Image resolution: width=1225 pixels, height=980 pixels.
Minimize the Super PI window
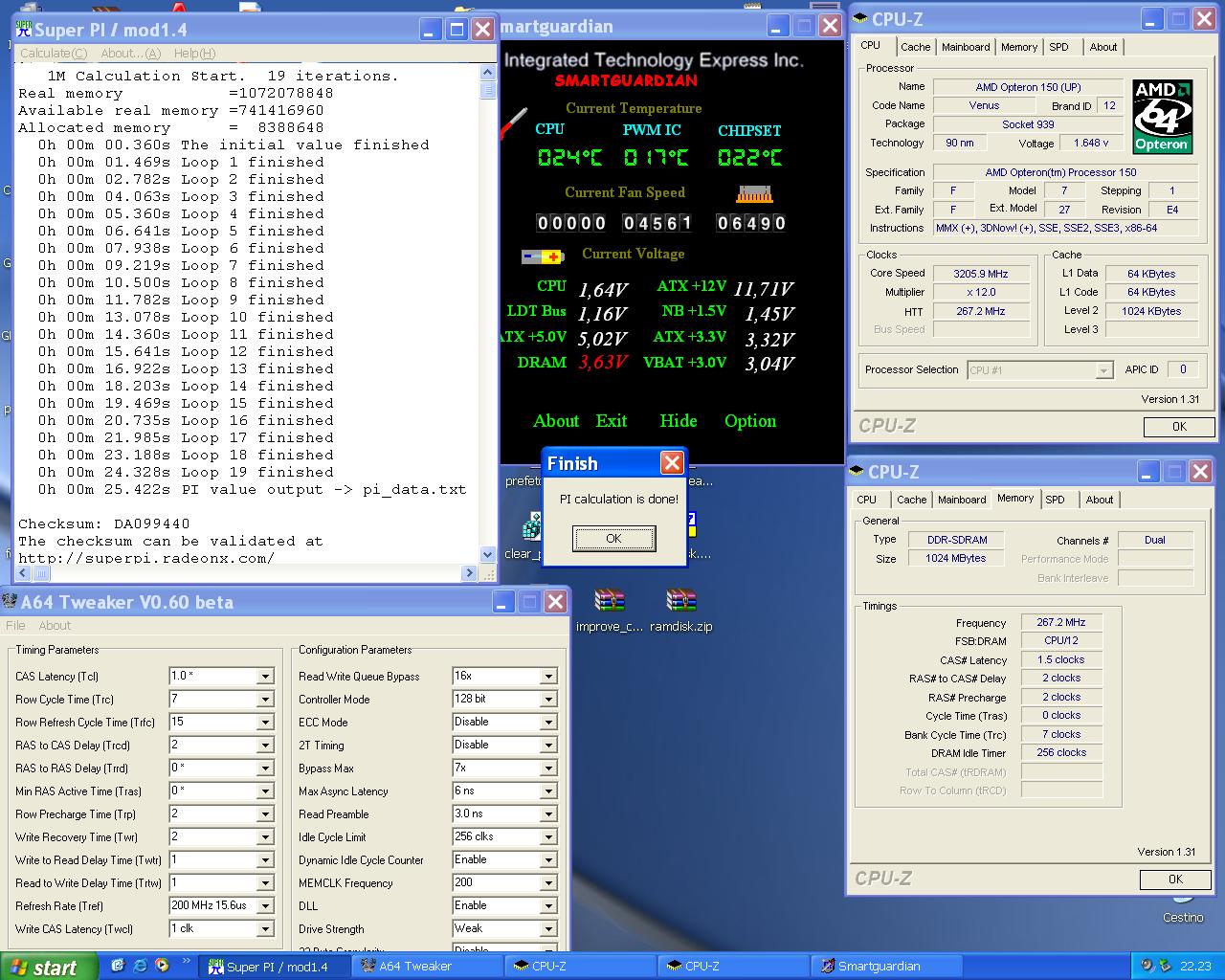pos(432,30)
